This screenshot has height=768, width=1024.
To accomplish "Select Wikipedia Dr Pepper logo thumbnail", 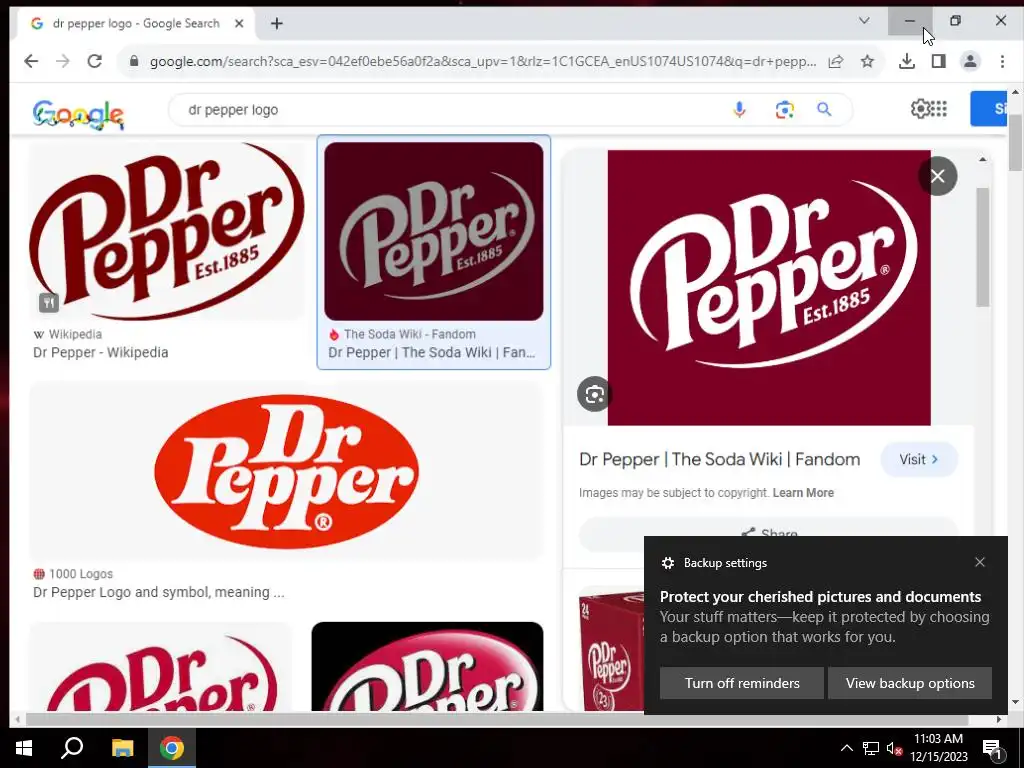I will [x=167, y=232].
